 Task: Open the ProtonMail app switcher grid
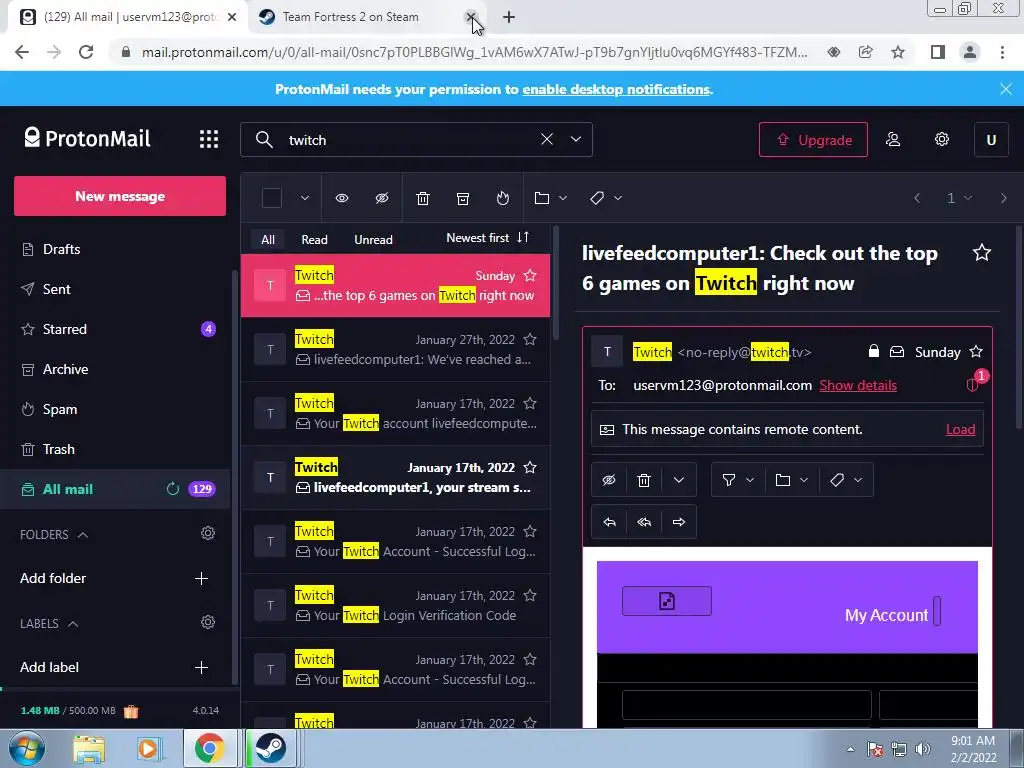click(x=209, y=139)
